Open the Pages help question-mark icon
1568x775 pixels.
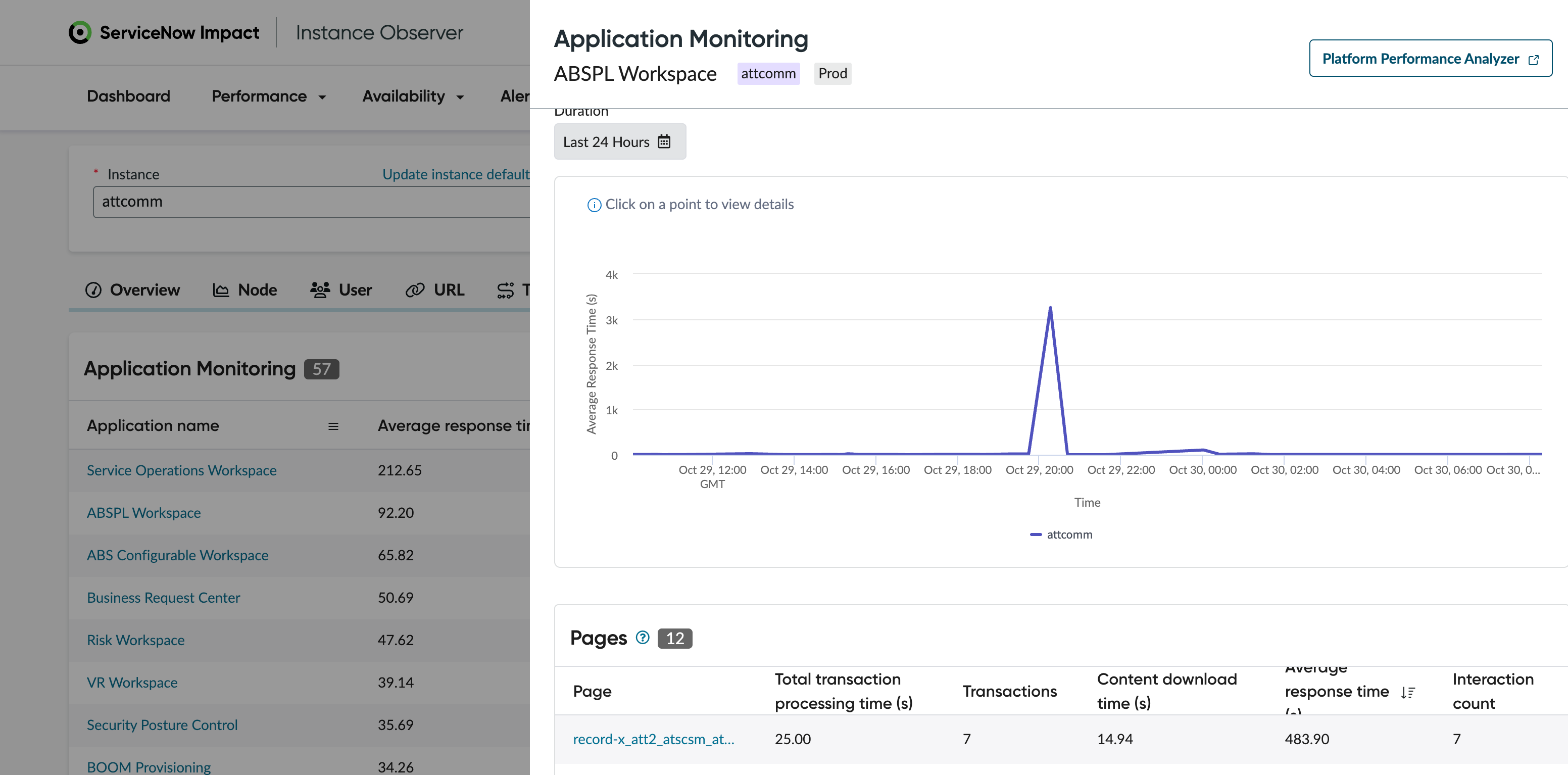point(642,638)
